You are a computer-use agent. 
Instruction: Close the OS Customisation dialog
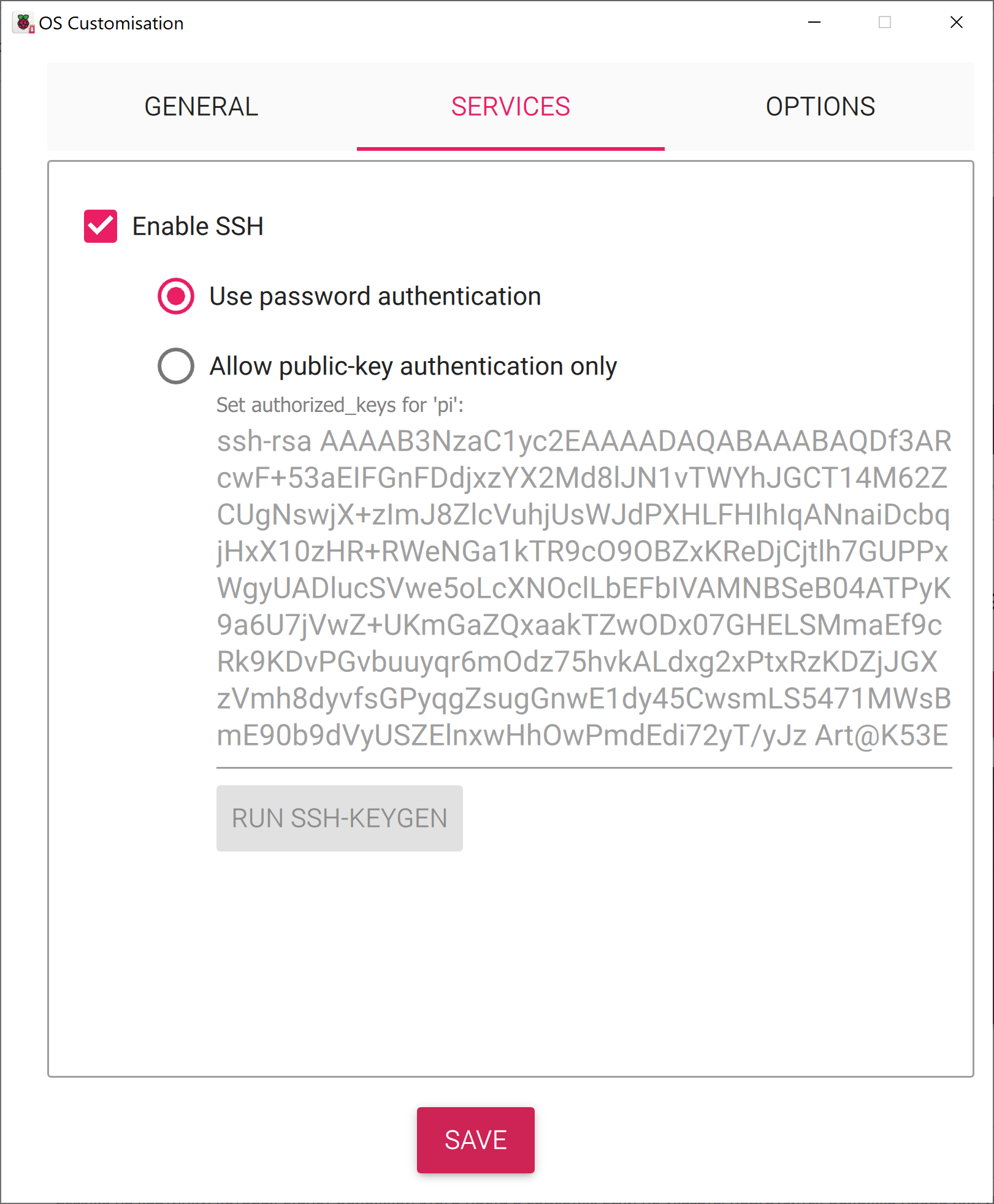click(x=956, y=23)
